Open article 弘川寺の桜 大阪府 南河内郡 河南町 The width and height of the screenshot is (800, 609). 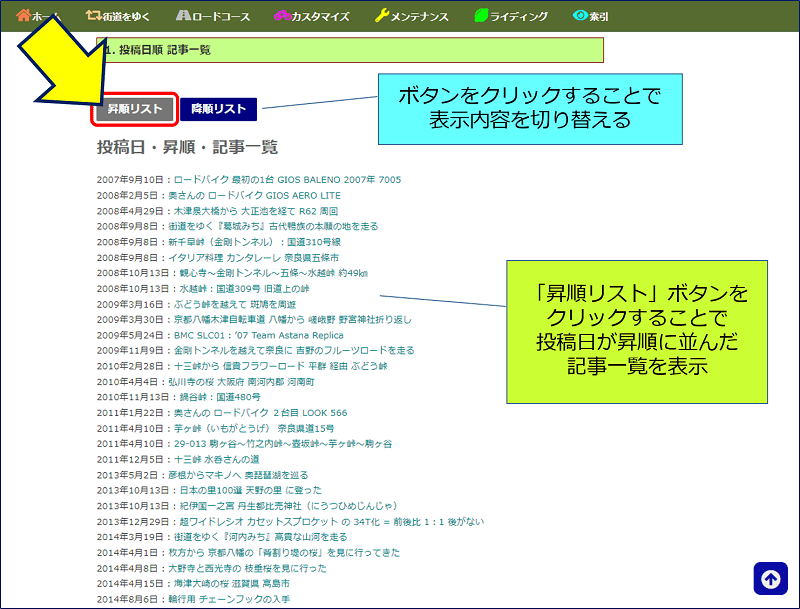(x=241, y=382)
